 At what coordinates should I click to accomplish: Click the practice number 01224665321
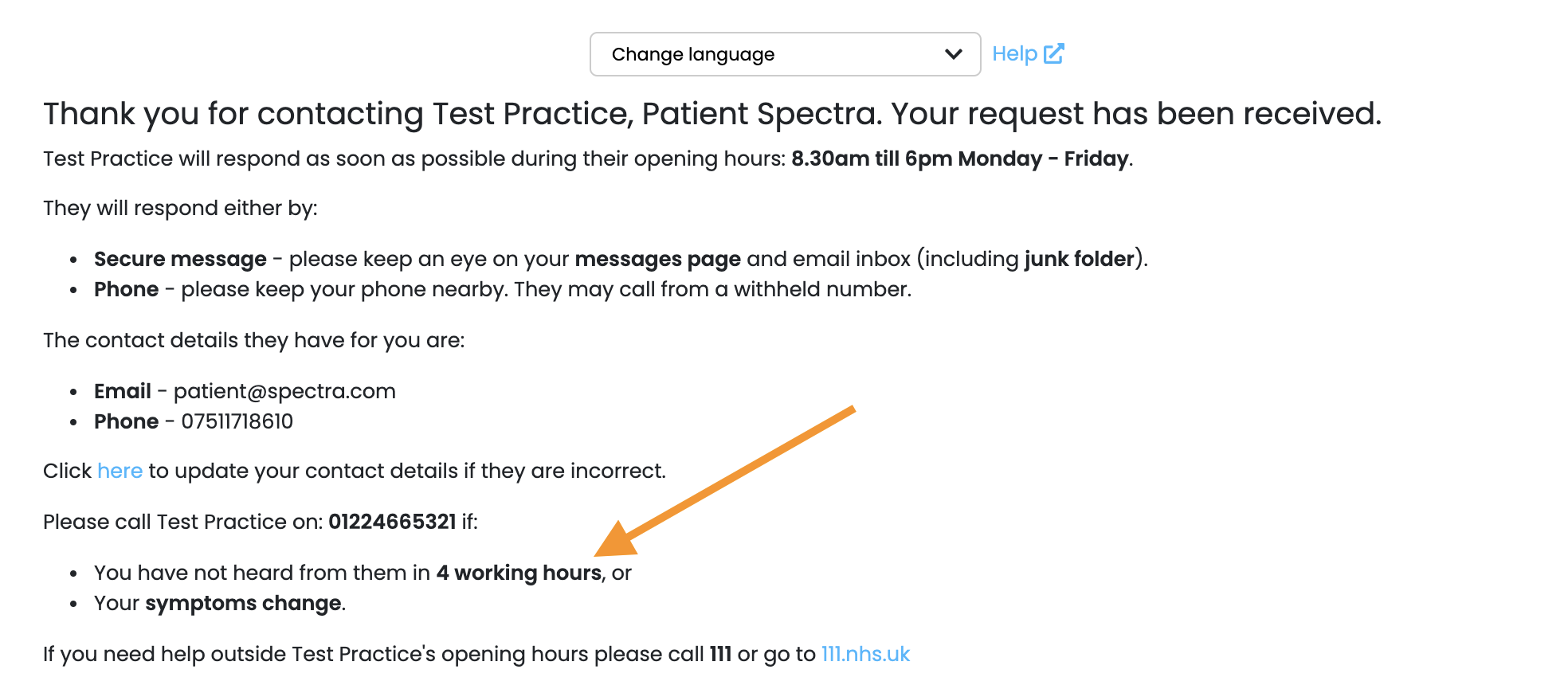click(x=392, y=522)
